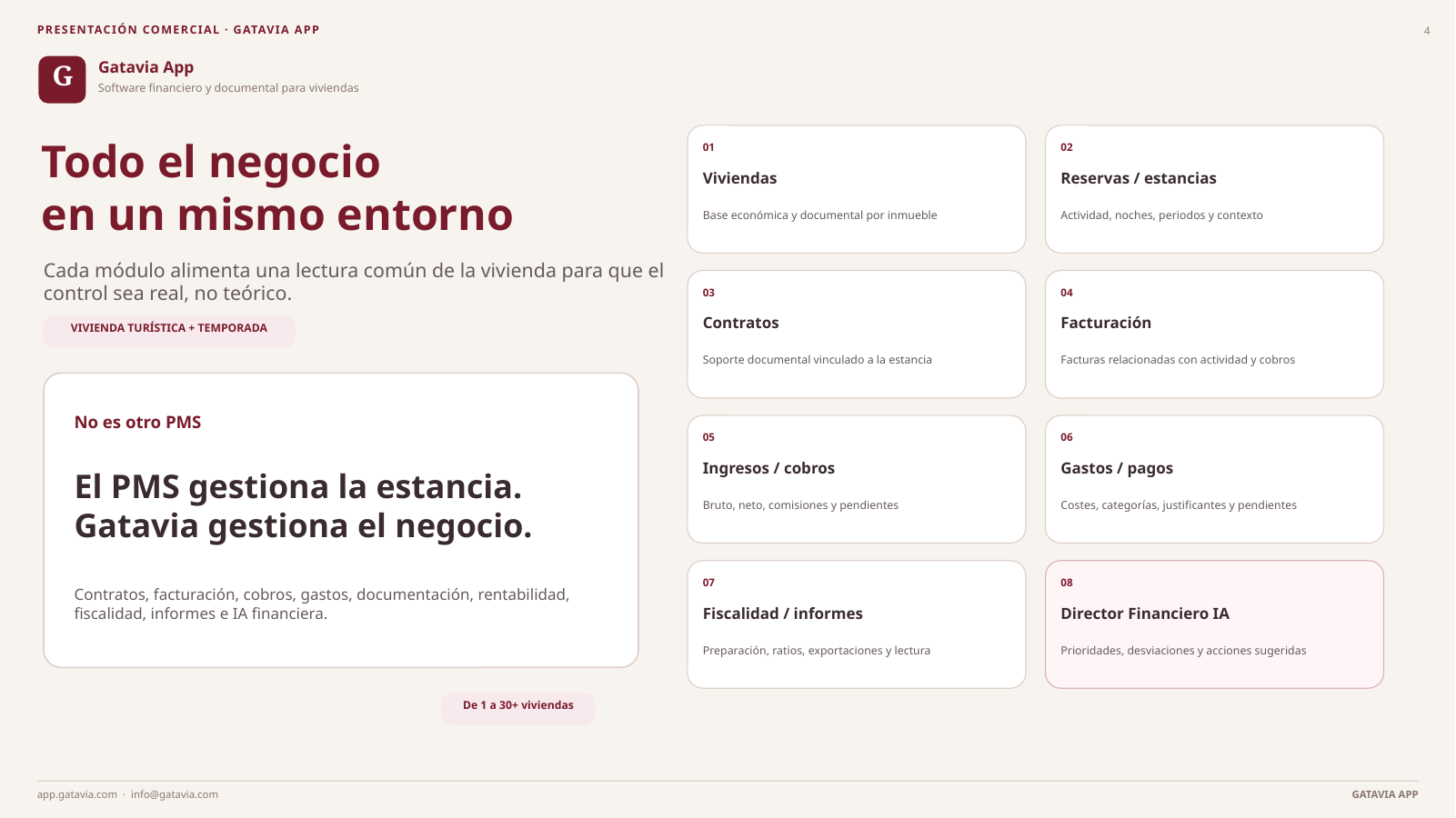Open the 'Ingresos / cobros' card title
Screen dimensions: 1456x818
pos(768,469)
